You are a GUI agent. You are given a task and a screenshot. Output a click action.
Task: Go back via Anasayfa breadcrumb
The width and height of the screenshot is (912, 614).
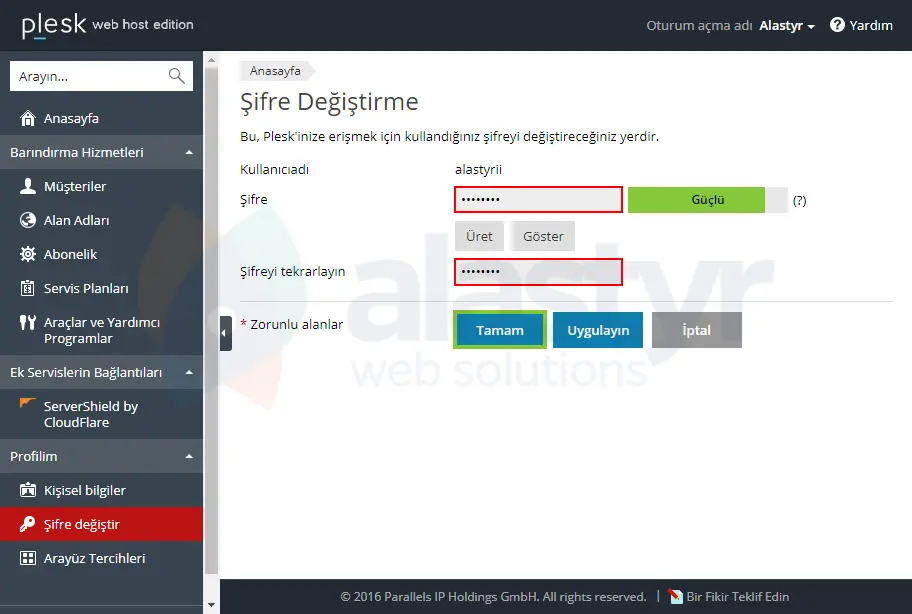point(276,70)
